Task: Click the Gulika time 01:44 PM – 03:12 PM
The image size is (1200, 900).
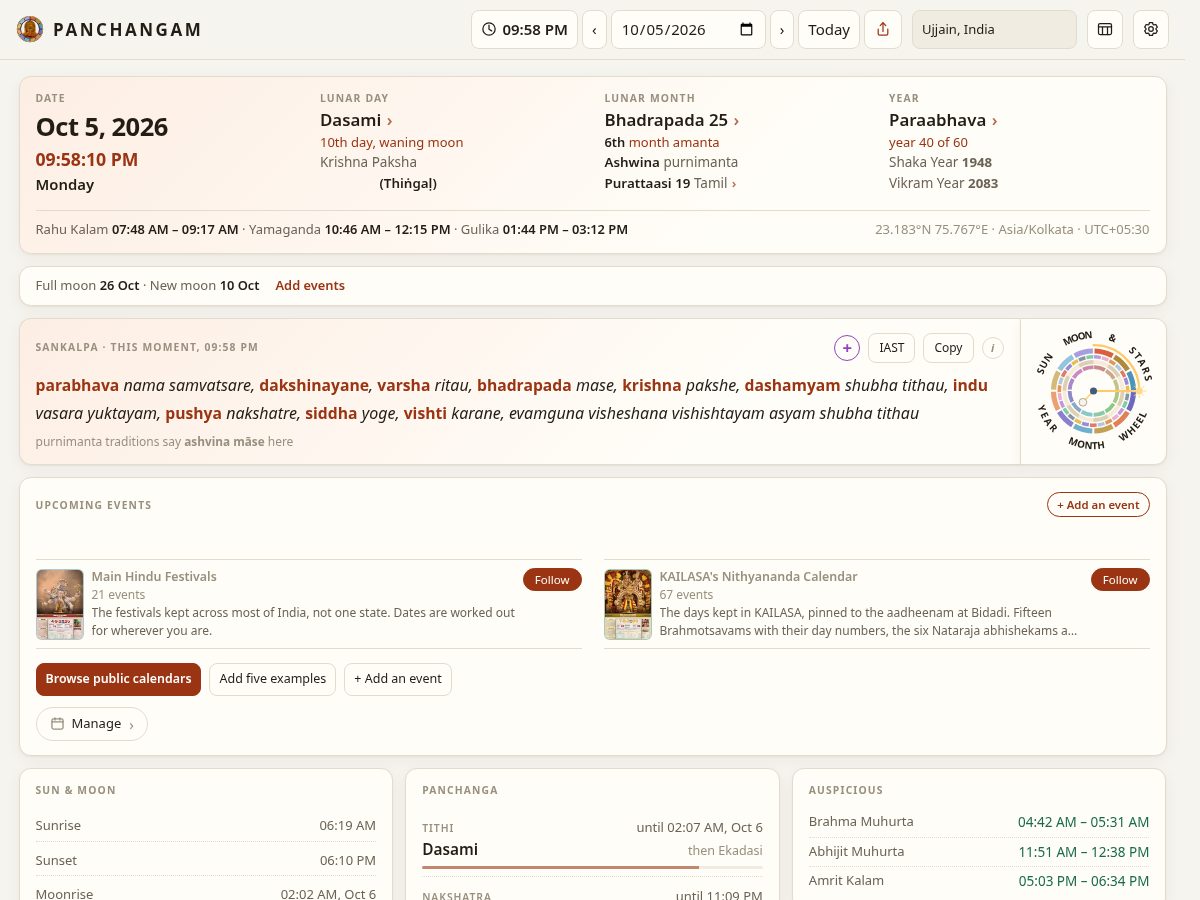Action: [565, 229]
